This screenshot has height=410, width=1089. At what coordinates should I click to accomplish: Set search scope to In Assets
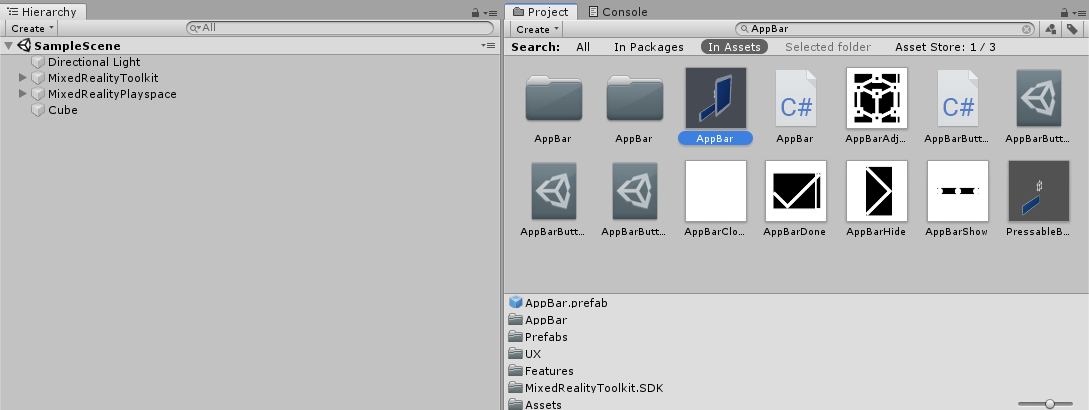click(734, 47)
